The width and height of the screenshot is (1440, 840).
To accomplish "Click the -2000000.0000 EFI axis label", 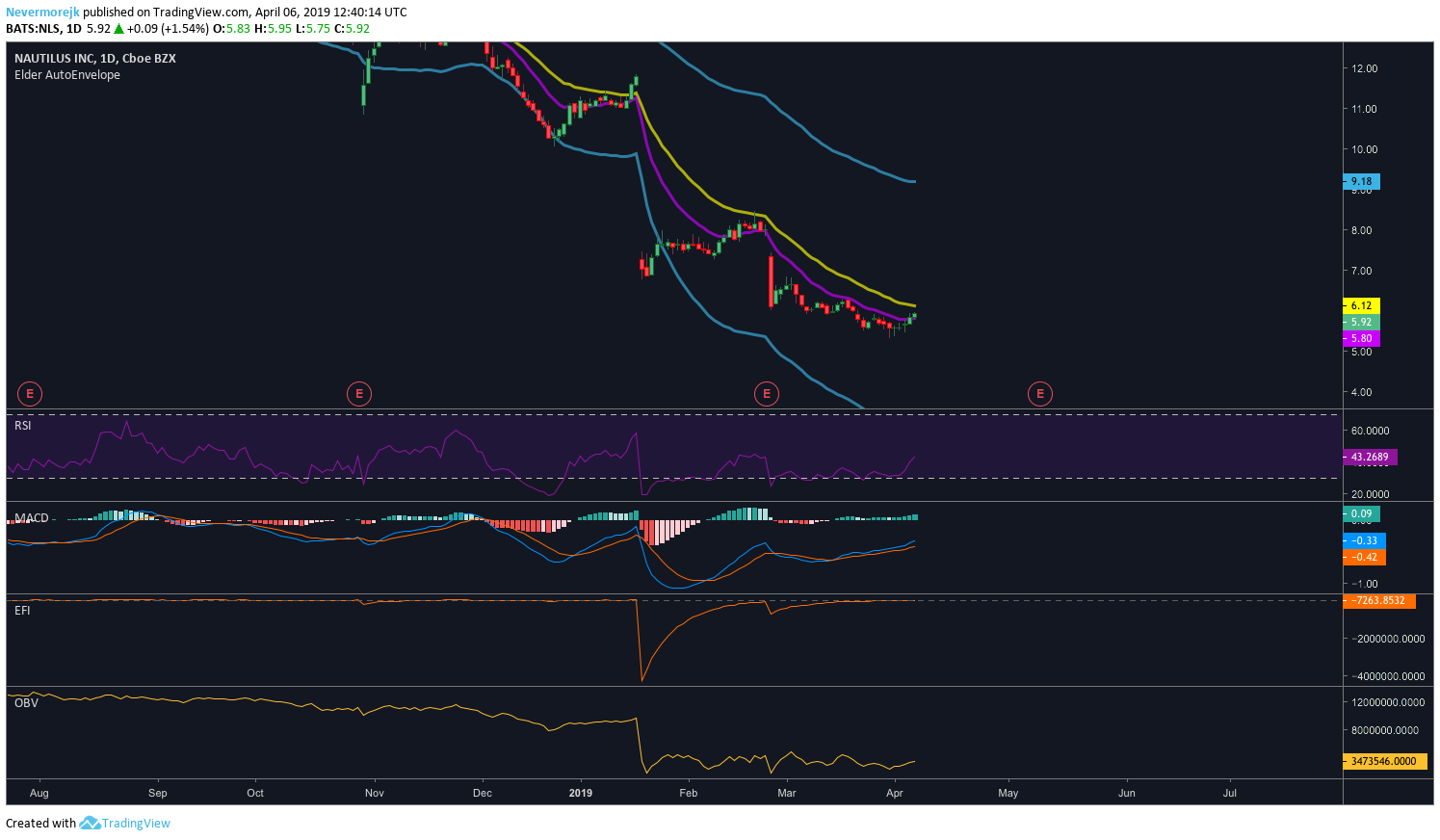I will 1388,639.
